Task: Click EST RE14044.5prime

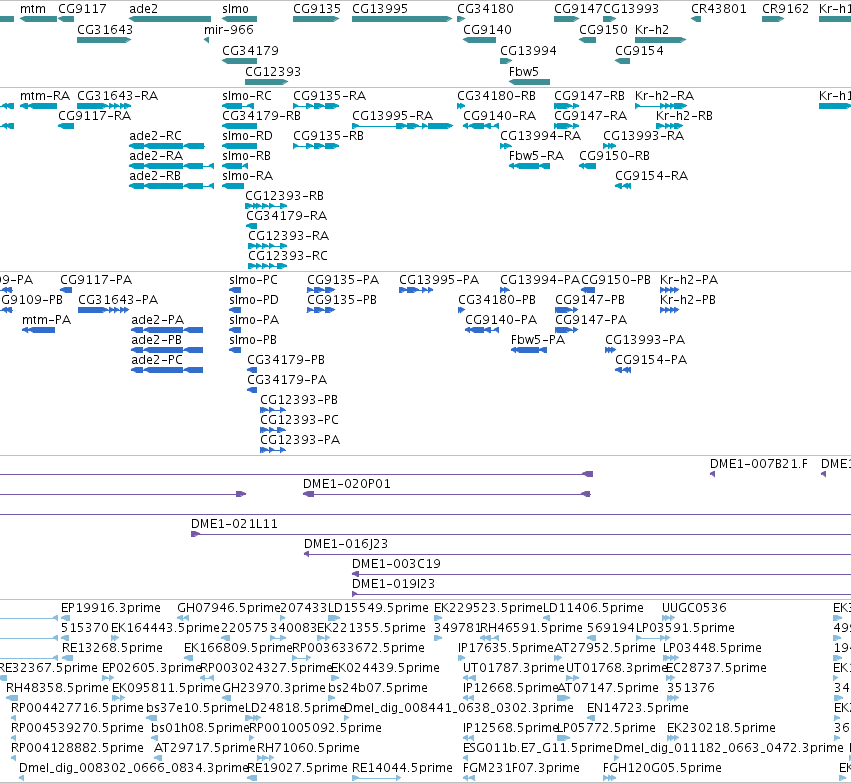Action: (x=377, y=778)
